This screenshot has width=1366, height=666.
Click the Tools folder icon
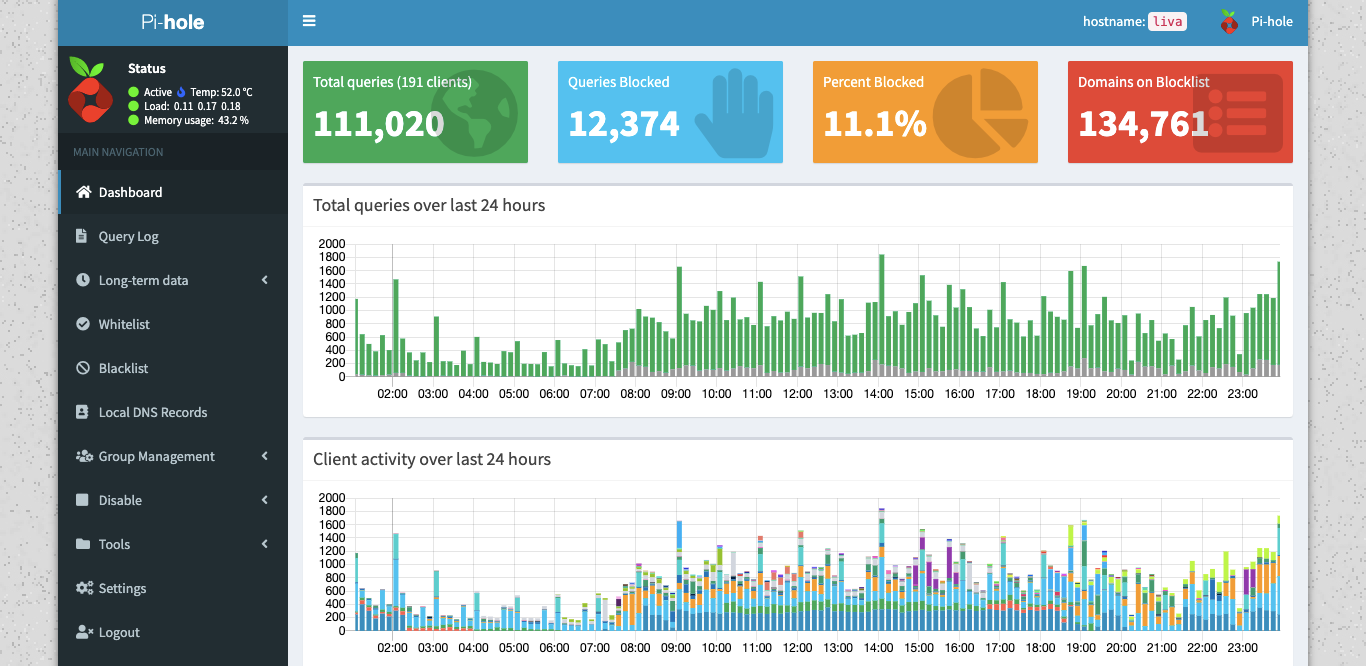[83, 544]
